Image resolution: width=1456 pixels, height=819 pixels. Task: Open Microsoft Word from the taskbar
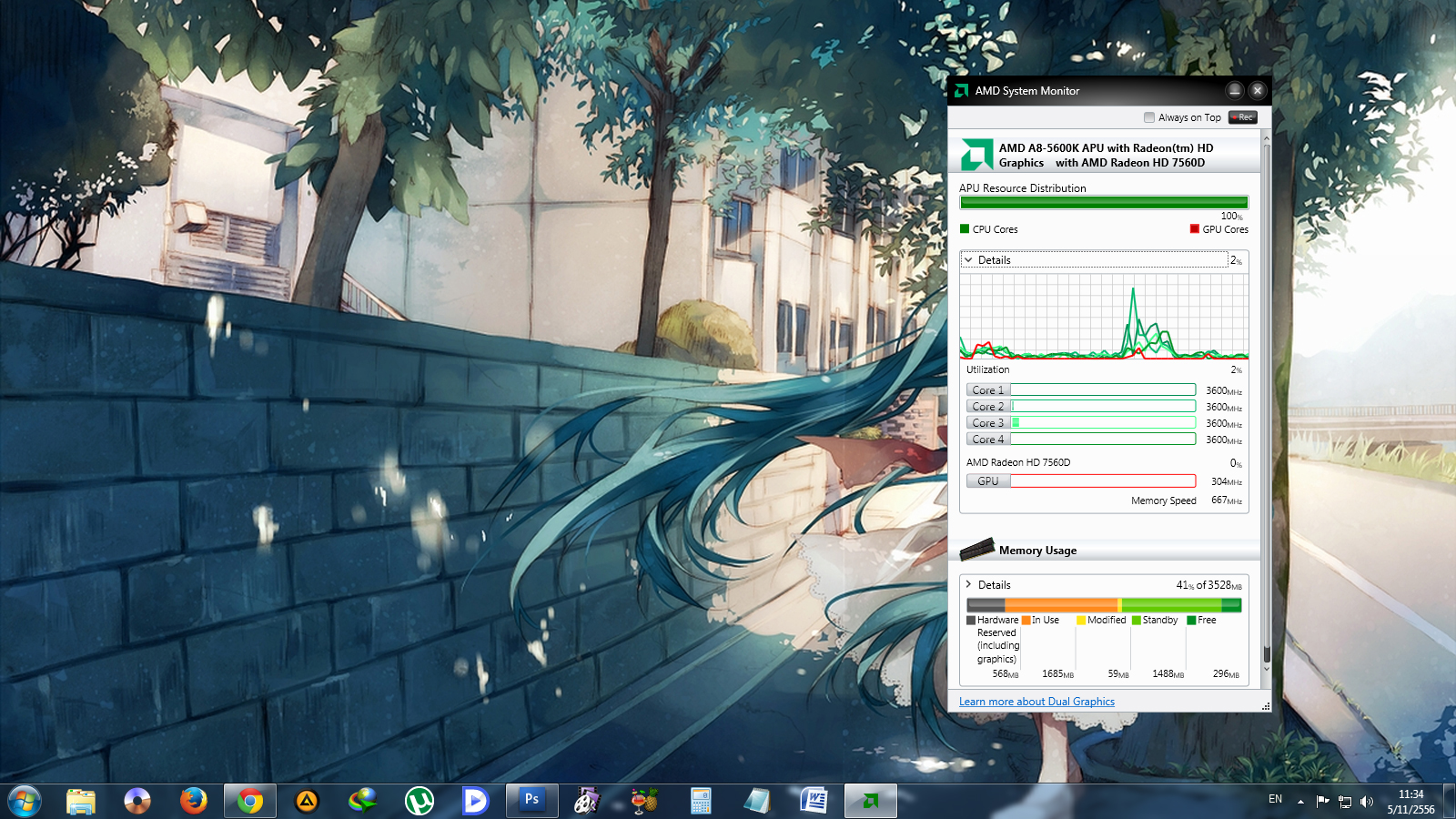[814, 801]
